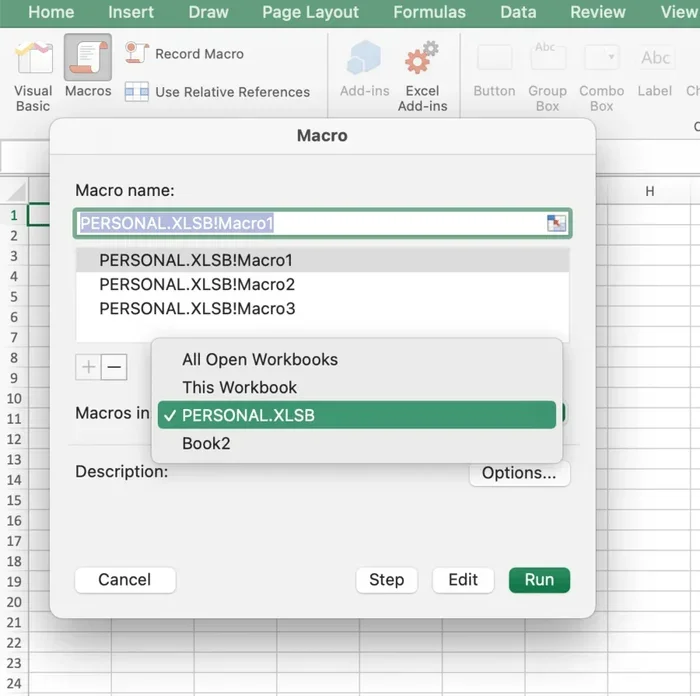Open macro Options button
This screenshot has width=700, height=696.
point(519,472)
